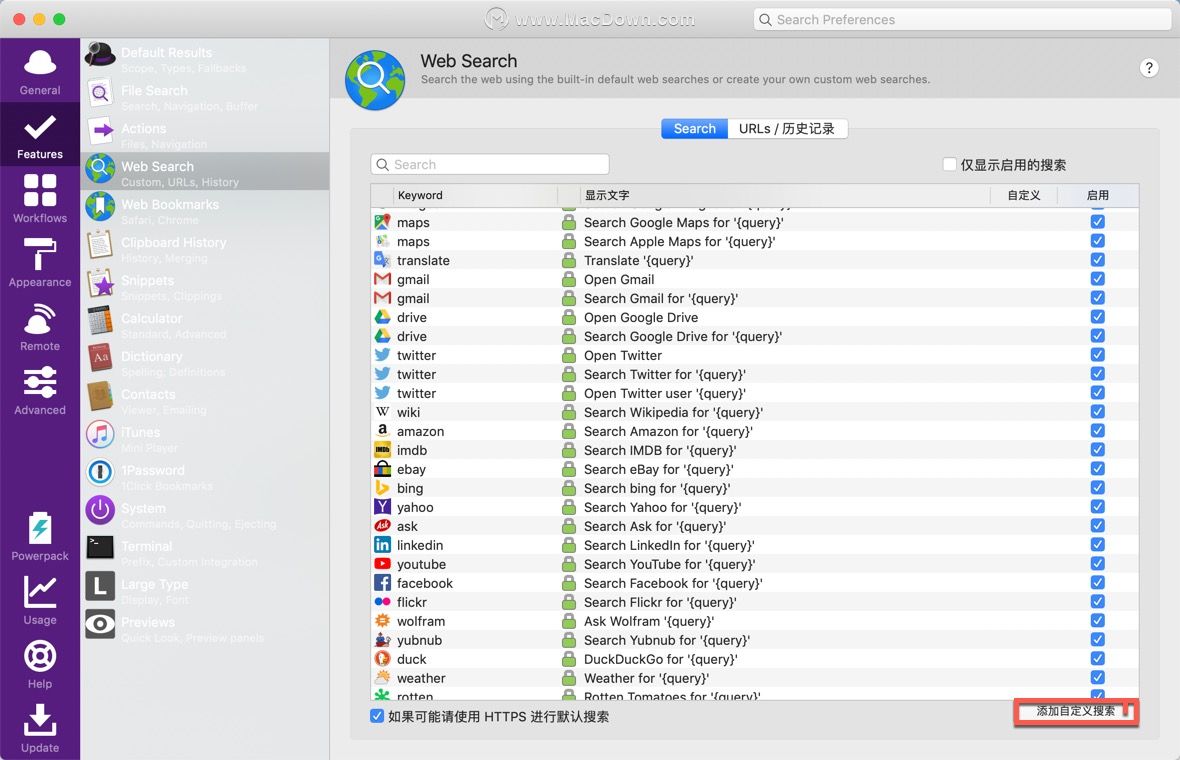Select Actions feature
1180x760 pixels.
[205, 134]
